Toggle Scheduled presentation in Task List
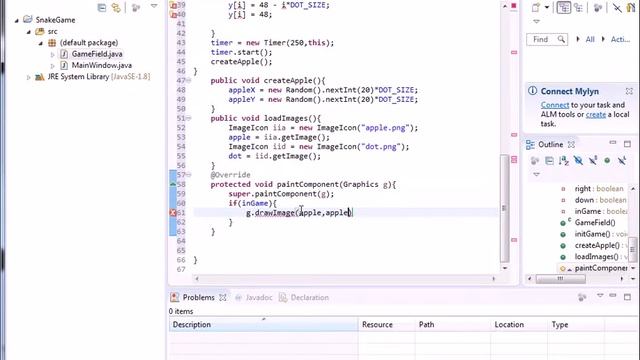The width and height of the screenshot is (640, 360). click(x=578, y=7)
